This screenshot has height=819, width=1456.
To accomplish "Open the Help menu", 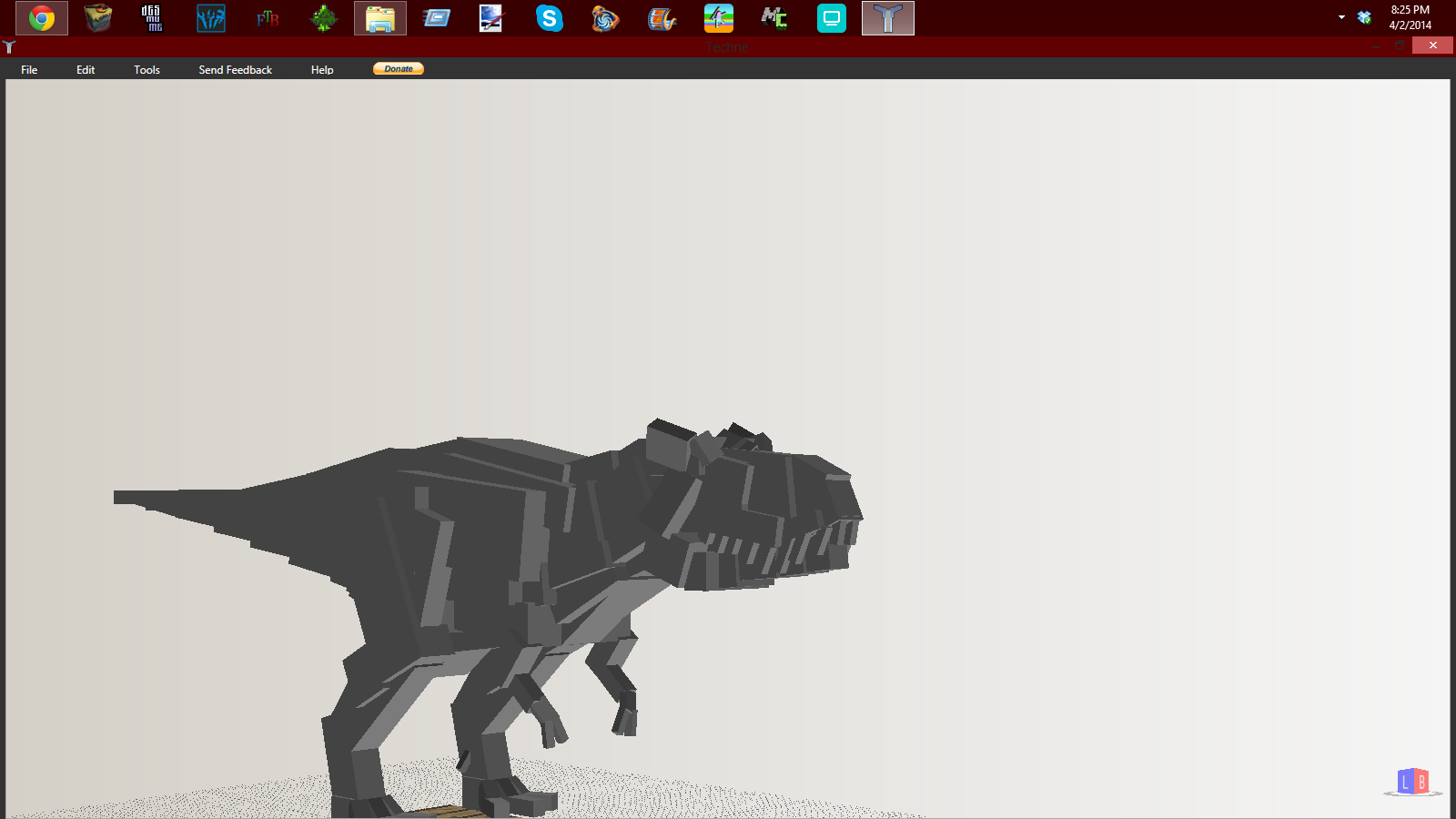I will tap(322, 69).
